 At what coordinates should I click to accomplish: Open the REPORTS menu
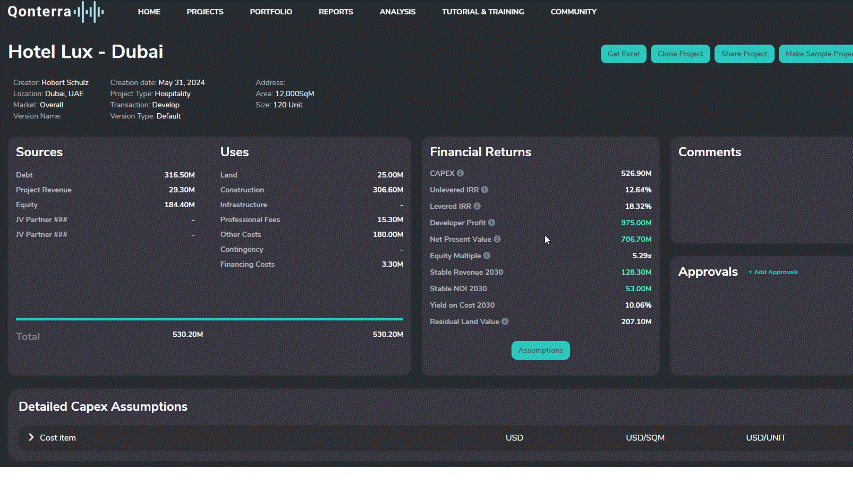point(336,11)
